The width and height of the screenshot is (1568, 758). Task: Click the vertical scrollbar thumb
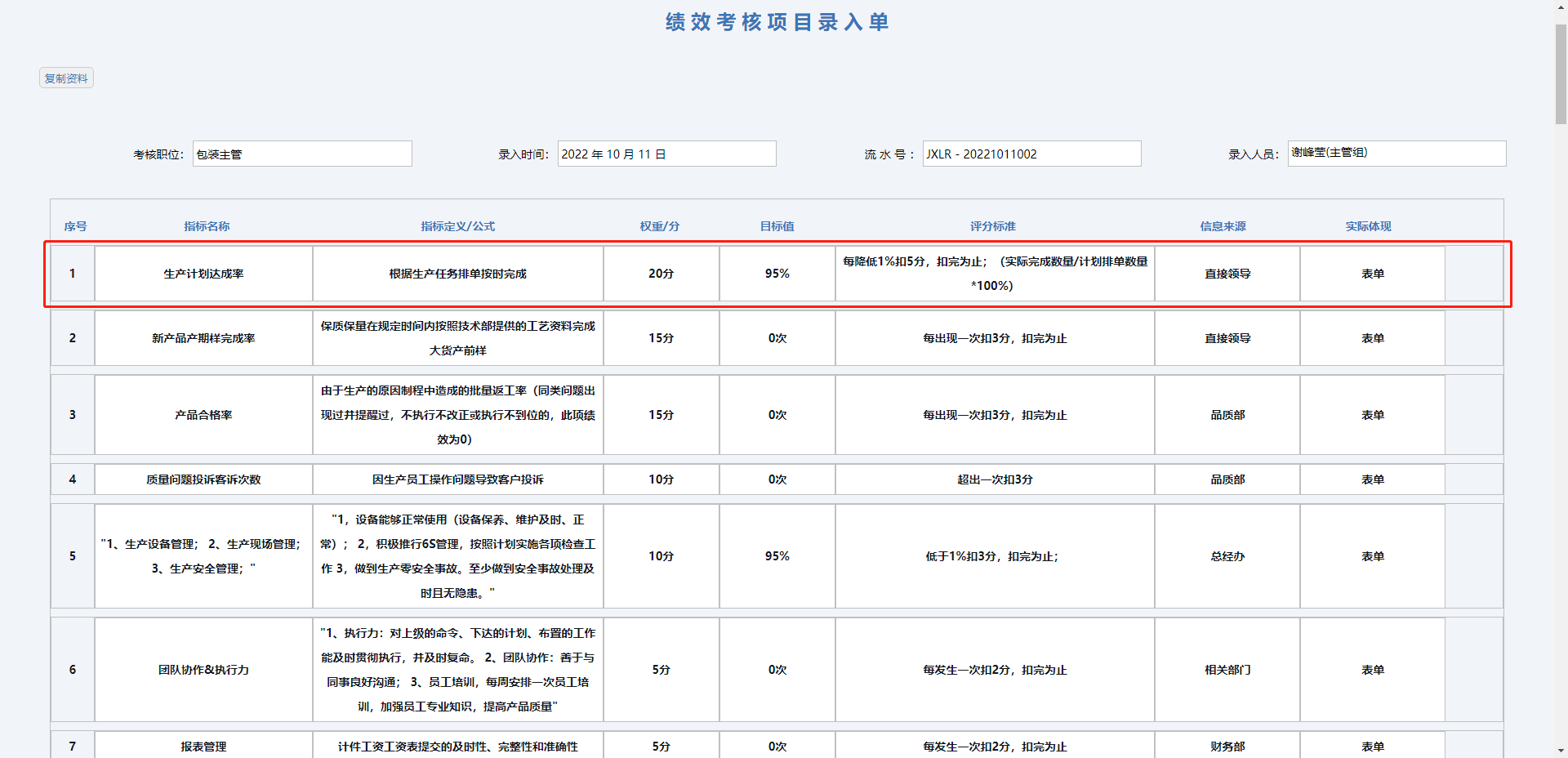click(x=1561, y=74)
